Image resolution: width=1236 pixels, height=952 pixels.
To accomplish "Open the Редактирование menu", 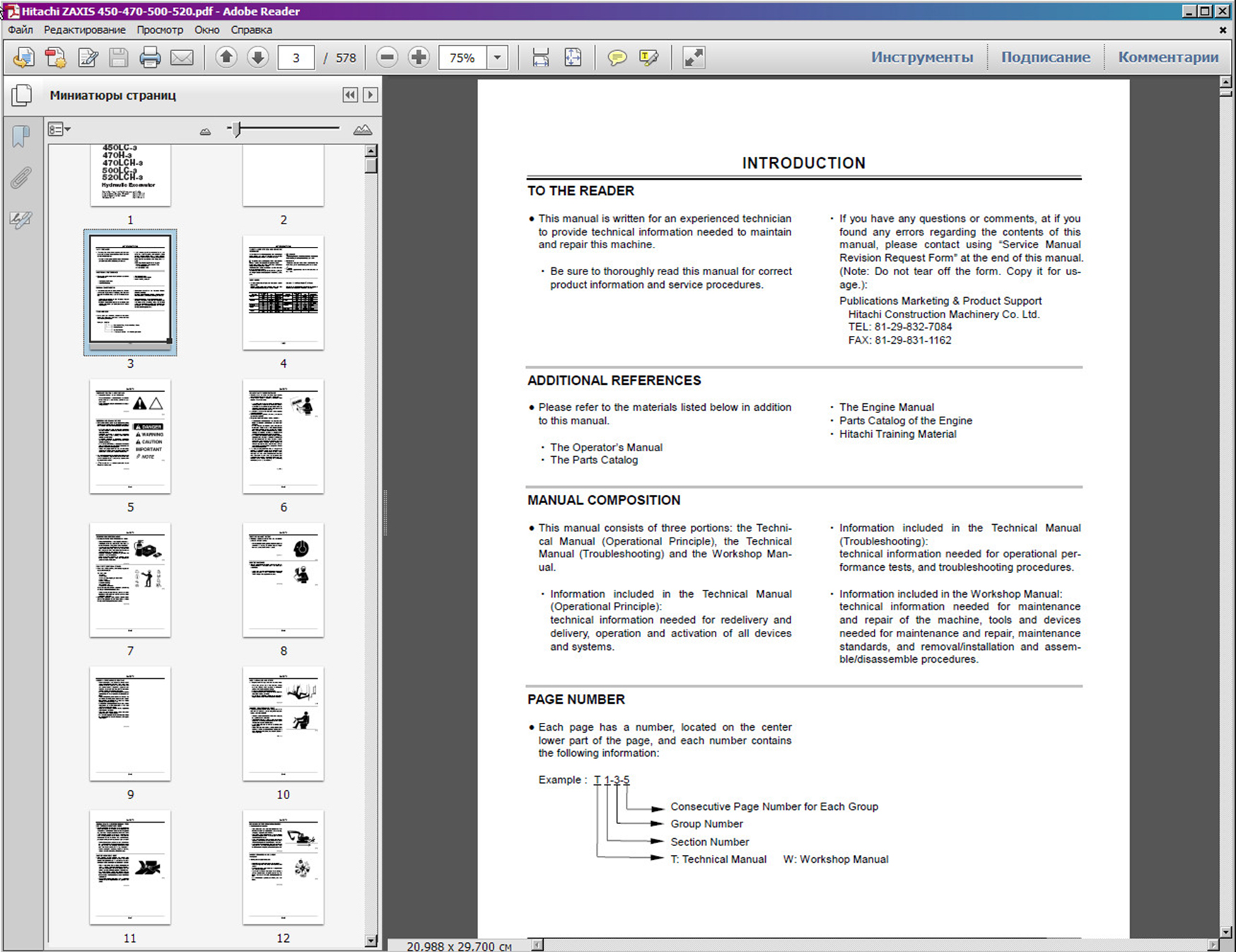I will point(85,30).
